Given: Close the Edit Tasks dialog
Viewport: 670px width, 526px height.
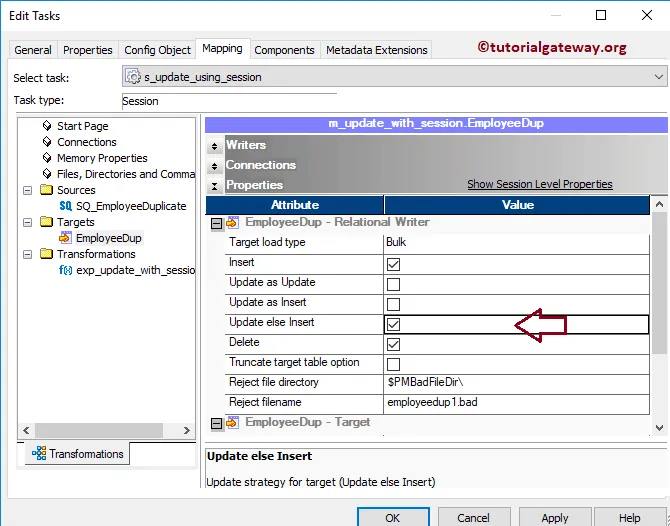Looking at the screenshot, I should (646, 15).
